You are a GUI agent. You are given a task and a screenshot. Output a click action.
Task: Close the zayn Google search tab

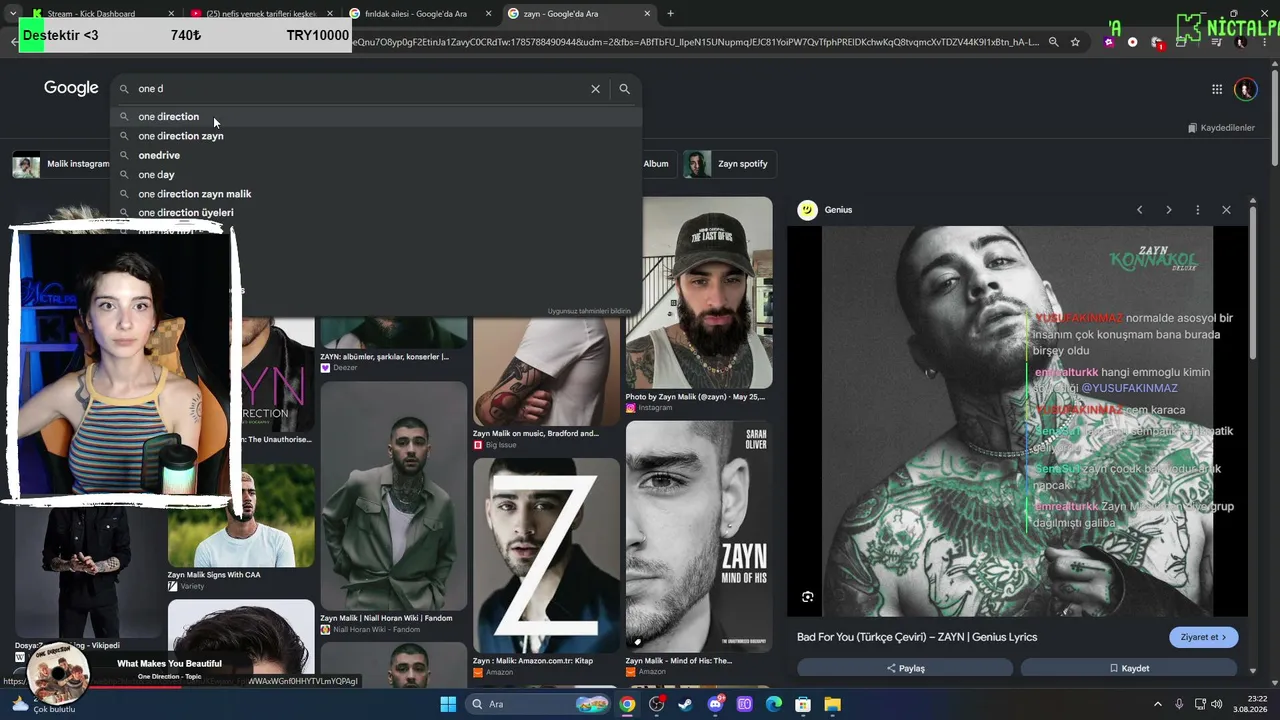pyautogui.click(x=647, y=14)
